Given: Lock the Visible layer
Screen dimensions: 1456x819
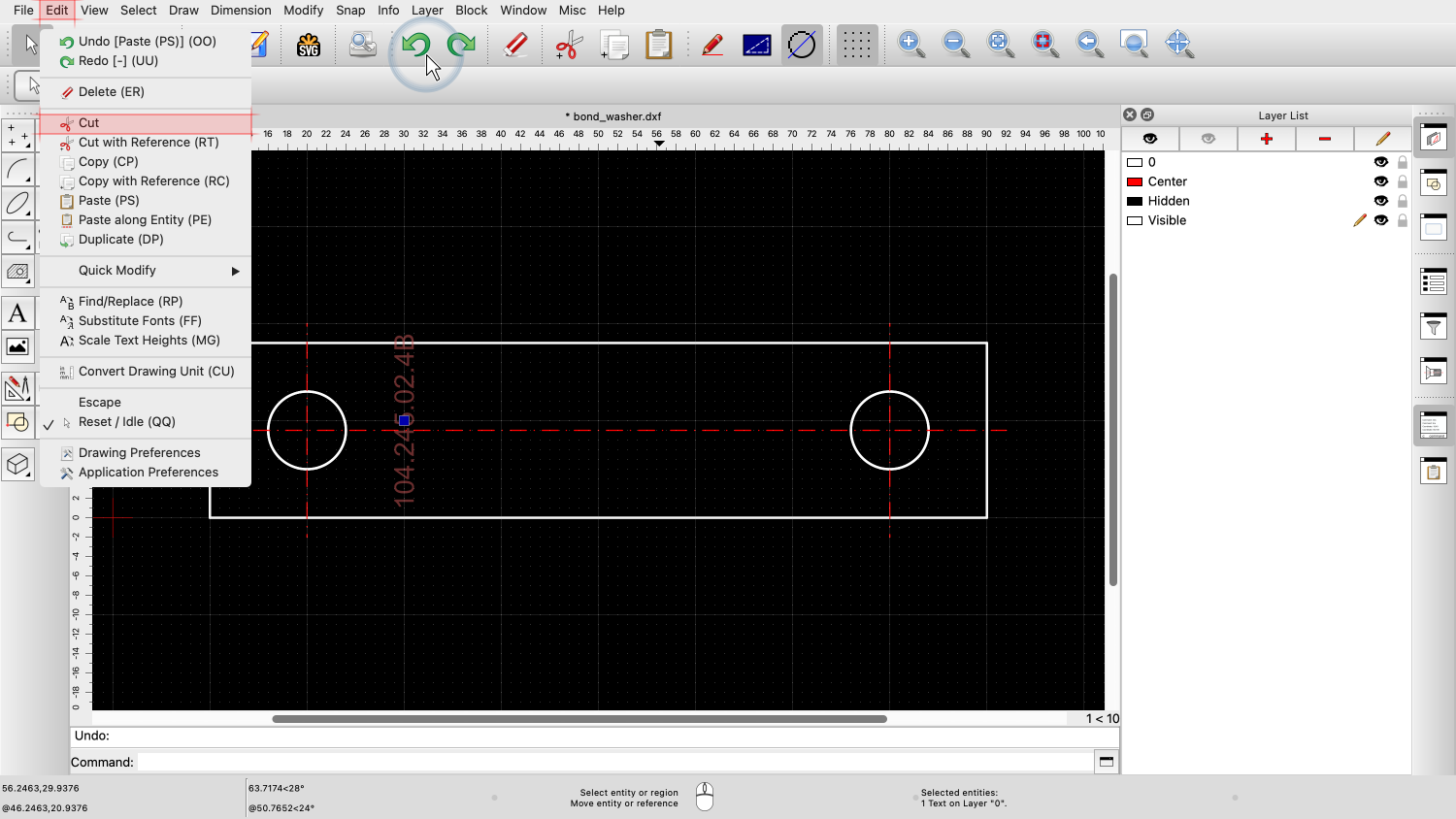Looking at the screenshot, I should click(x=1403, y=220).
